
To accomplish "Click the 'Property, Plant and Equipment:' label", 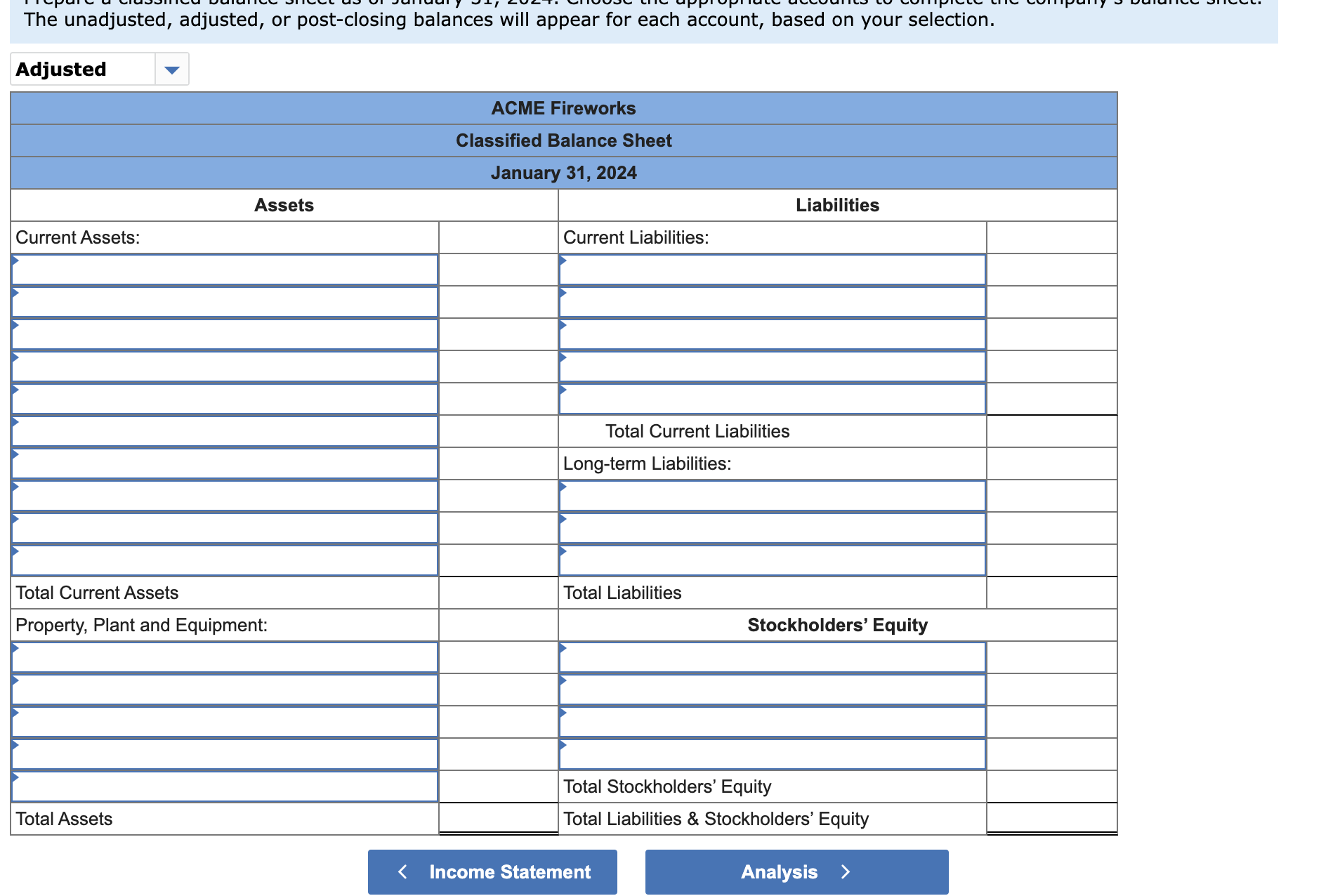I will 142,625.
